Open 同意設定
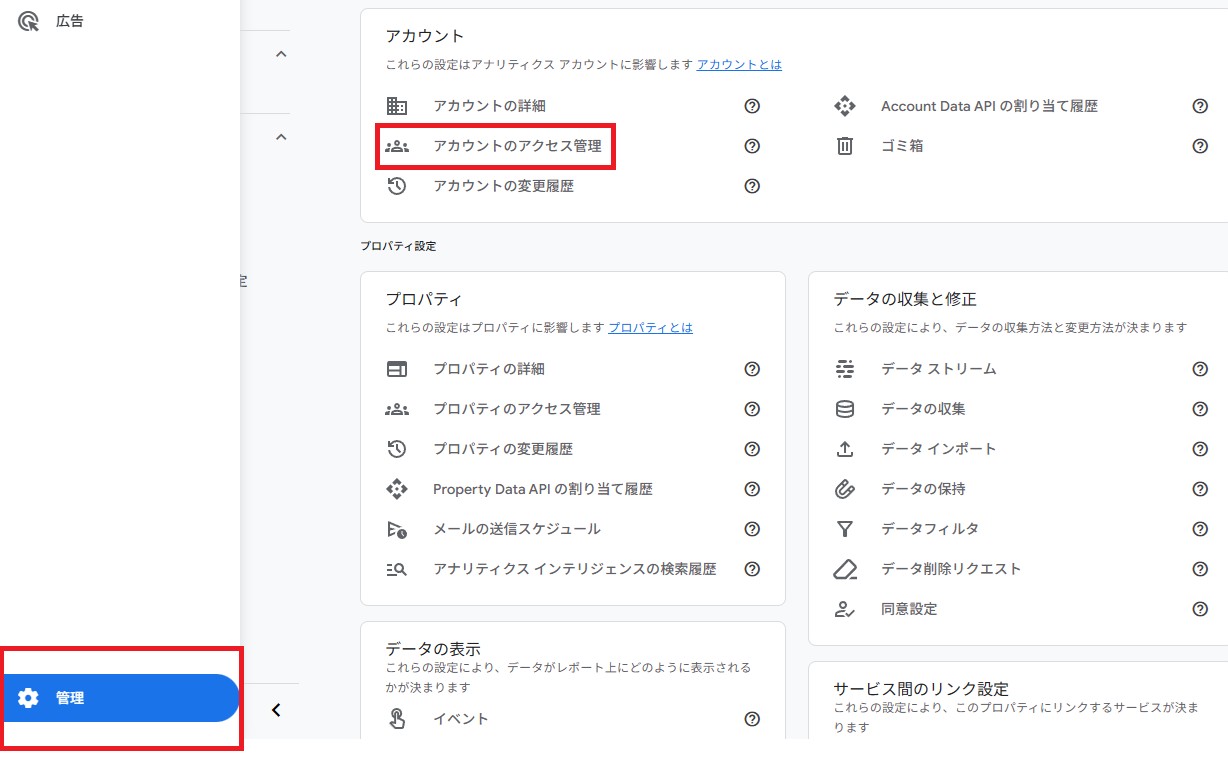This screenshot has height=762, width=1228. click(909, 609)
